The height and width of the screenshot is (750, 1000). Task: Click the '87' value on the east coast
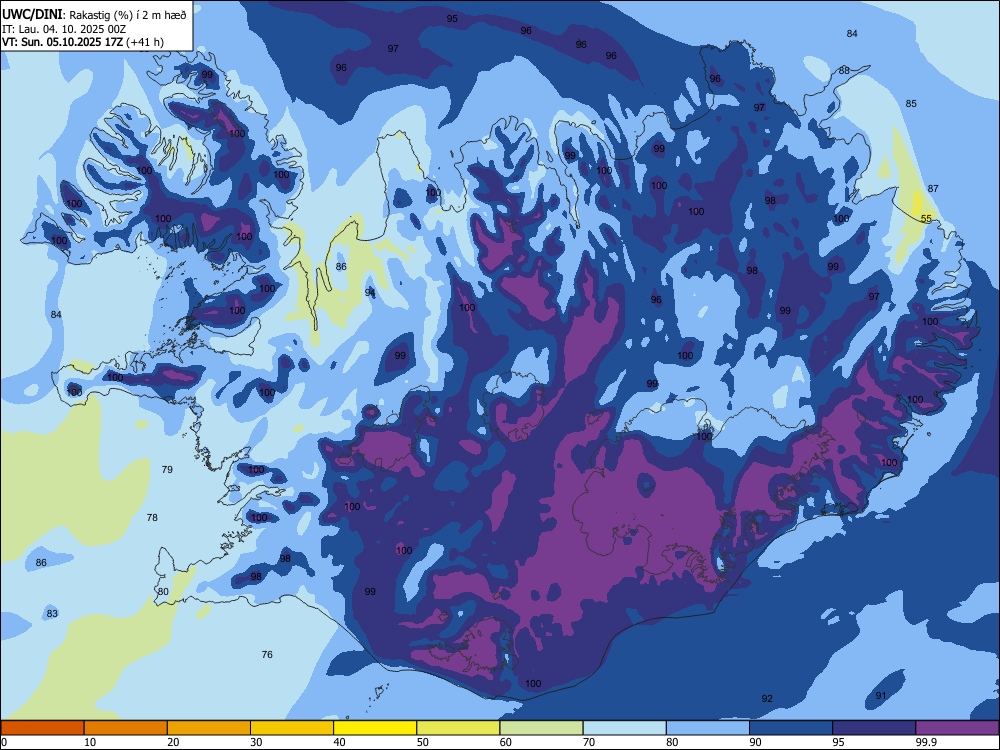click(933, 189)
